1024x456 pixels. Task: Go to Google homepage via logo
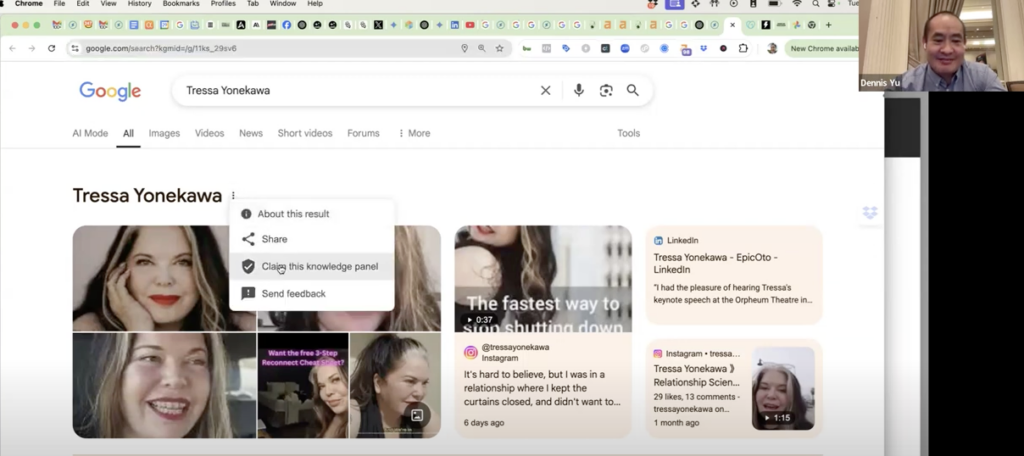click(x=110, y=91)
